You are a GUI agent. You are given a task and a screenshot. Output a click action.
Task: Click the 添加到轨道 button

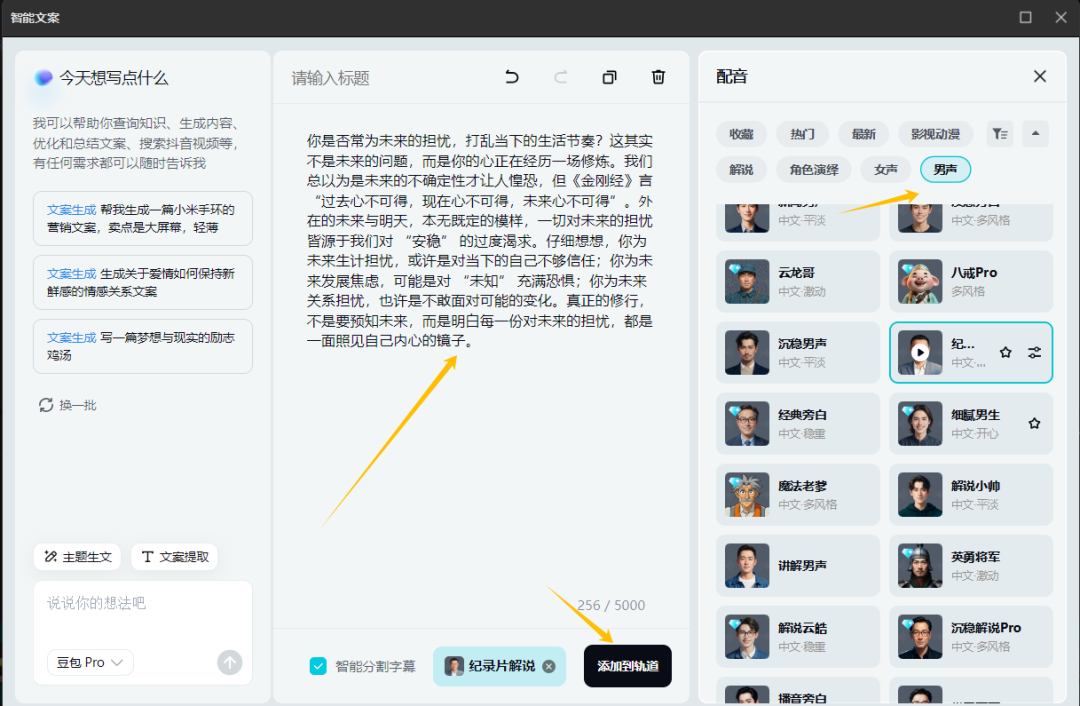(x=627, y=666)
